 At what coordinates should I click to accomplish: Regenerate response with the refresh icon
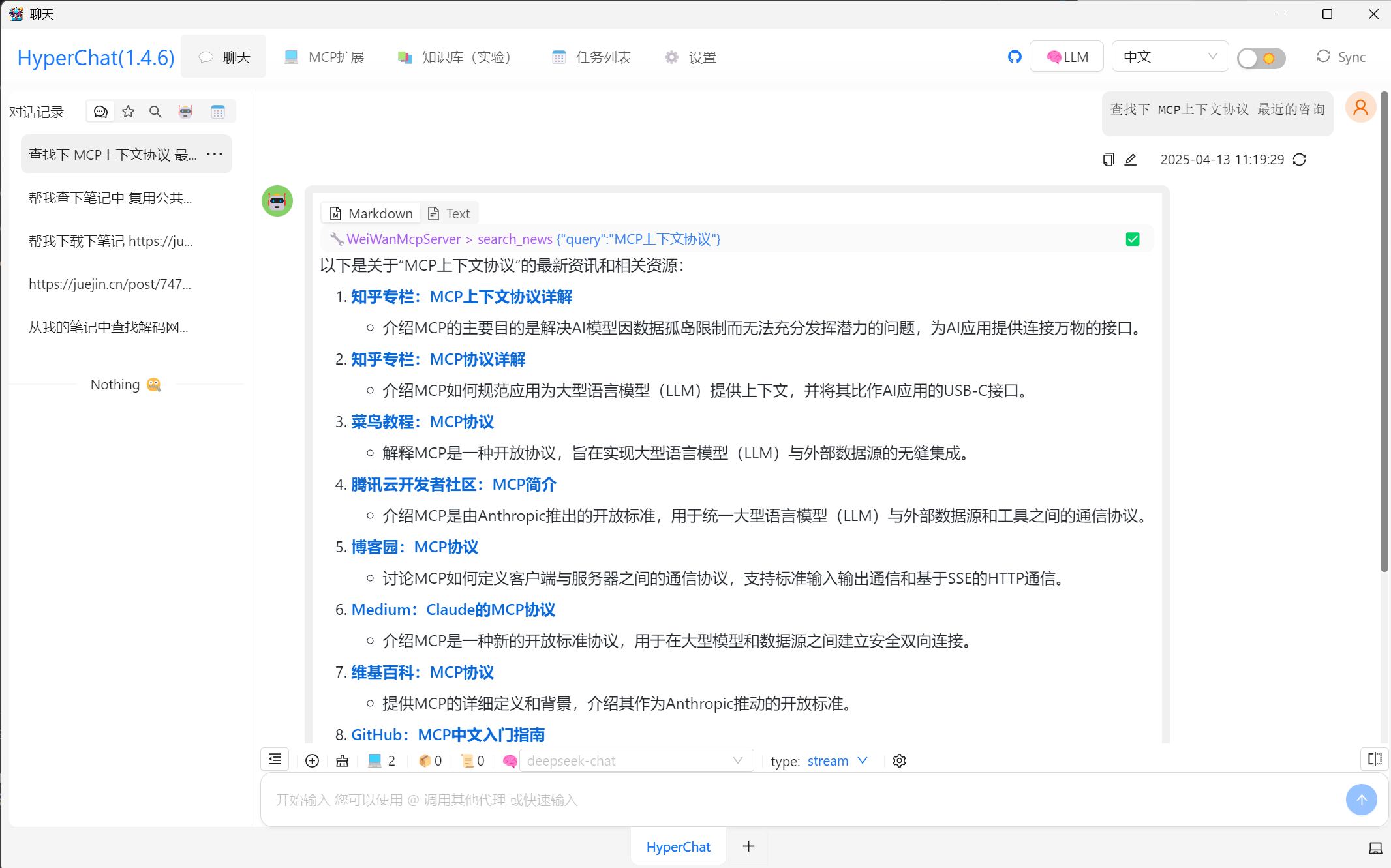[x=1300, y=159]
